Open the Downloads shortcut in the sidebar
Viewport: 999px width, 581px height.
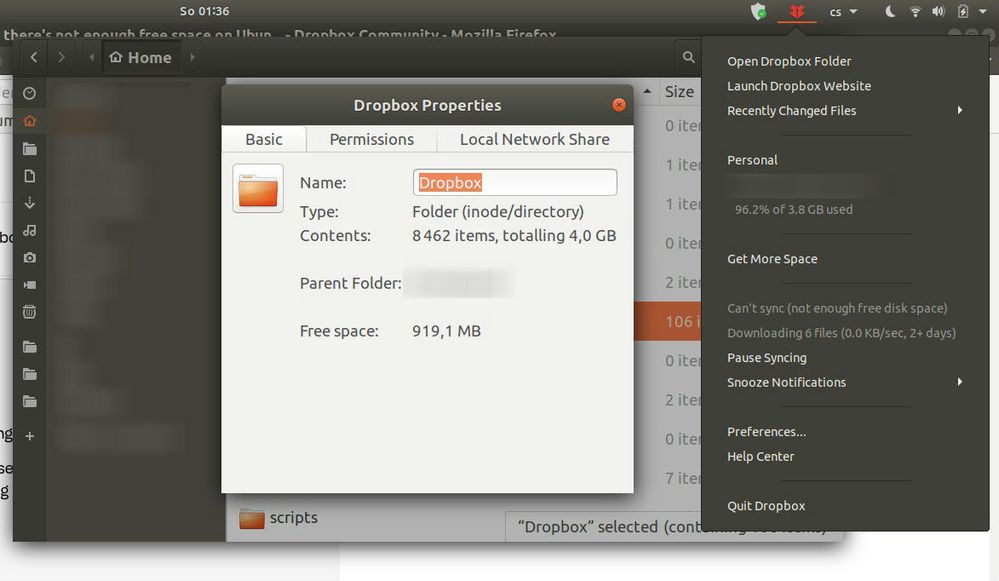(29, 203)
